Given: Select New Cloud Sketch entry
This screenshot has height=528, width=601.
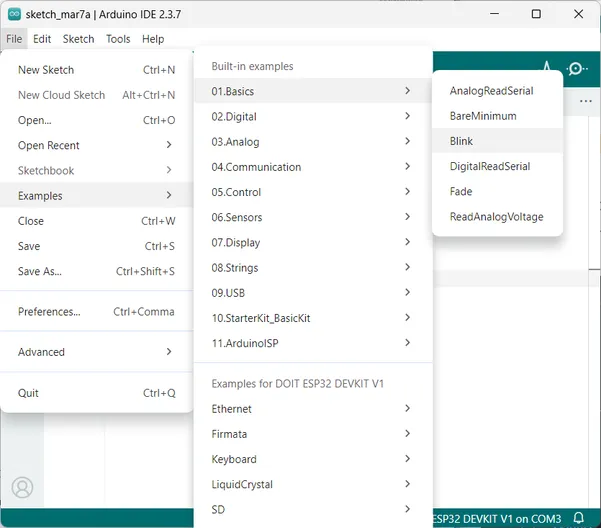Looking at the screenshot, I should (97, 95).
